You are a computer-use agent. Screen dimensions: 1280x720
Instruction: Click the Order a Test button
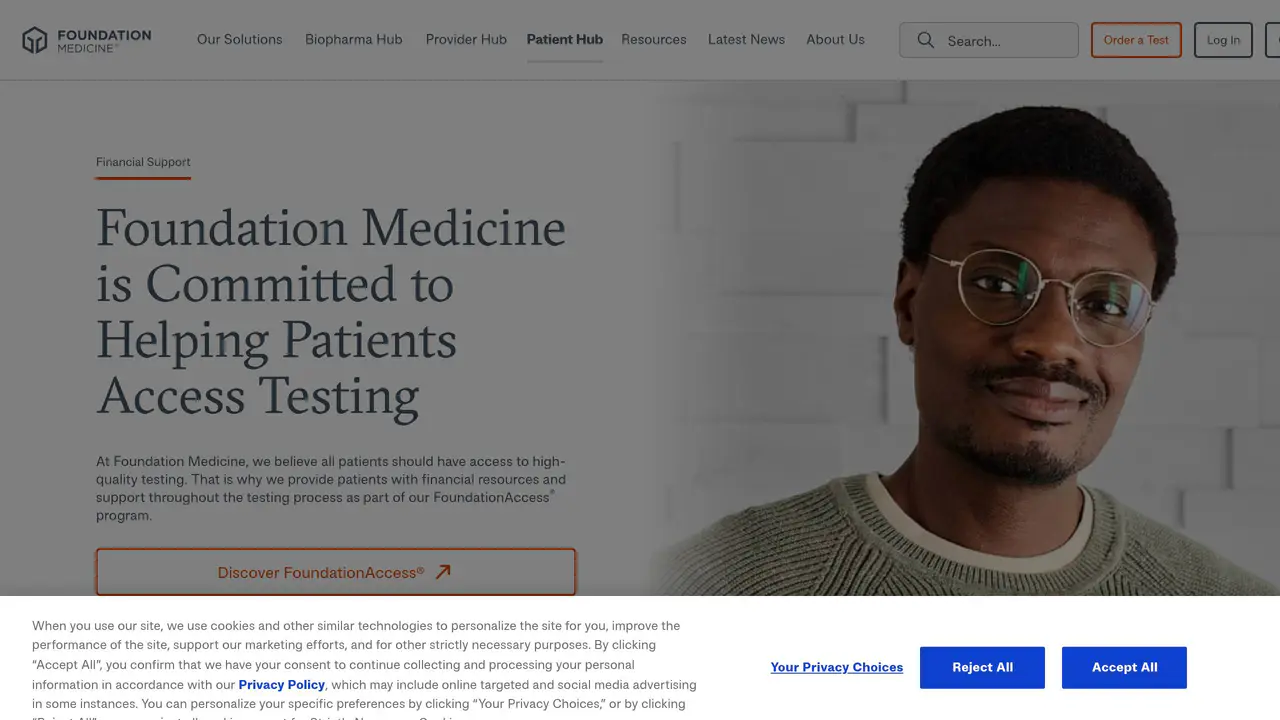point(1136,40)
